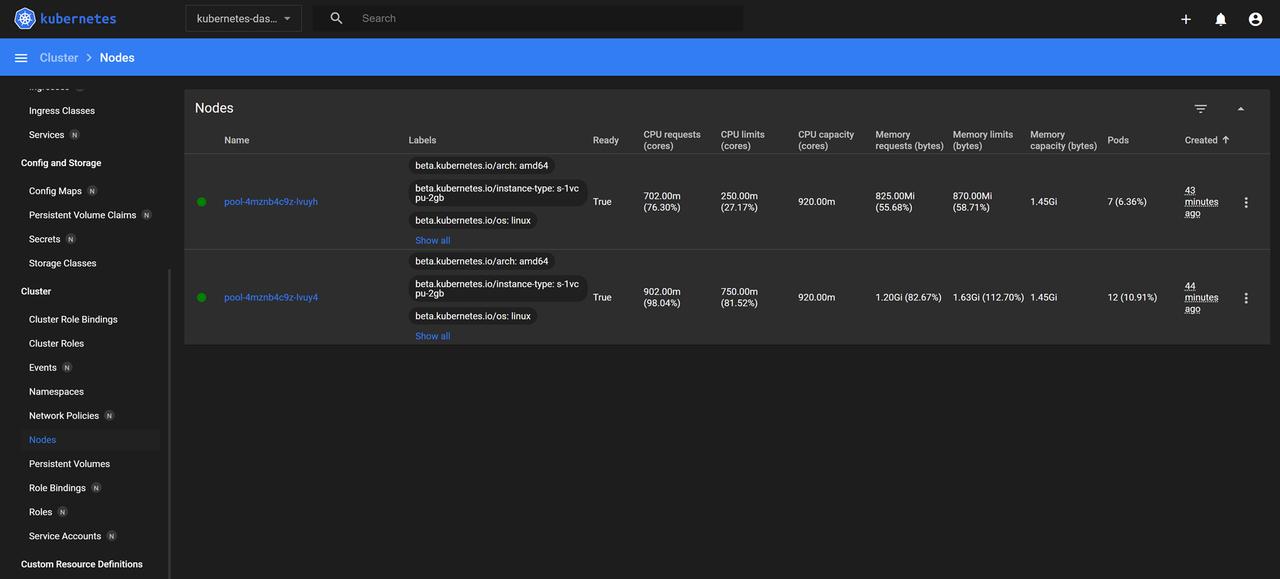This screenshot has height=579, width=1280.
Task: Show all labels for node pool-4mznb4c9z-lvuy4
Action: [x=432, y=337]
